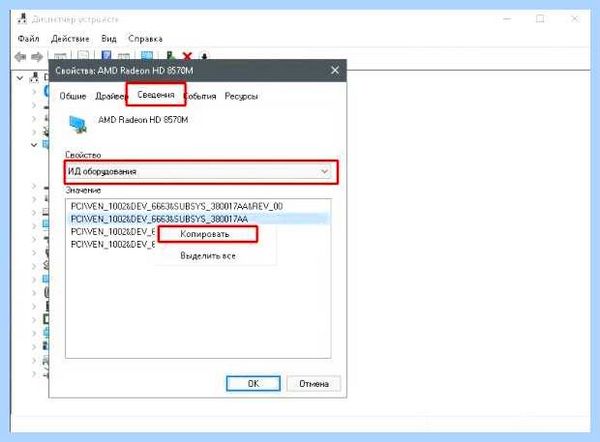Collapse the root computer tree node
The height and width of the screenshot is (442, 600).
(x=20, y=78)
